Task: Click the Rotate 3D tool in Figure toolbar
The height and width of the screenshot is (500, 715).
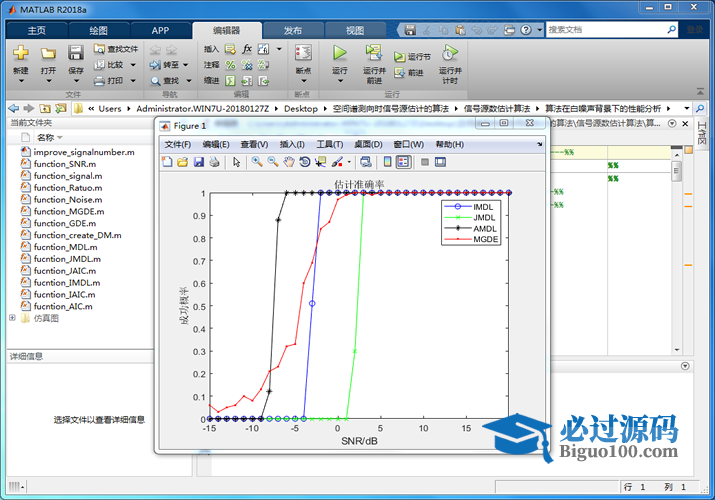Action: click(x=304, y=161)
